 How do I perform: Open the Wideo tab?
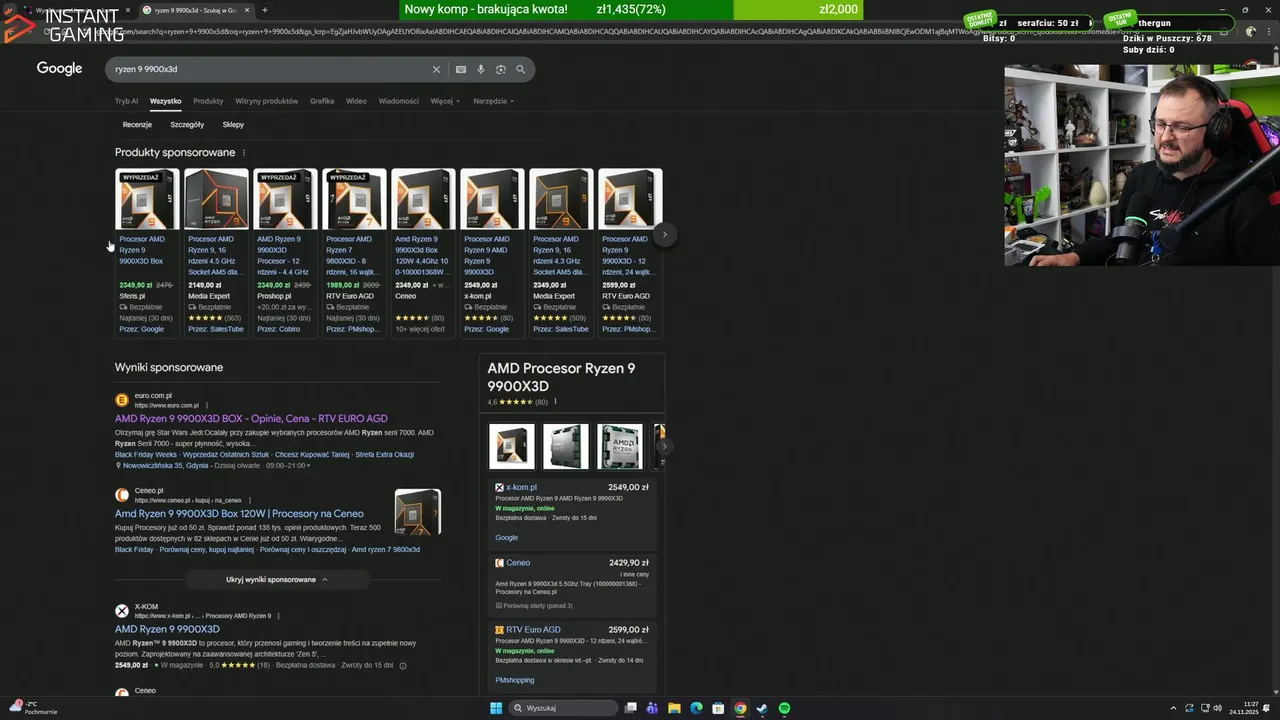(356, 101)
